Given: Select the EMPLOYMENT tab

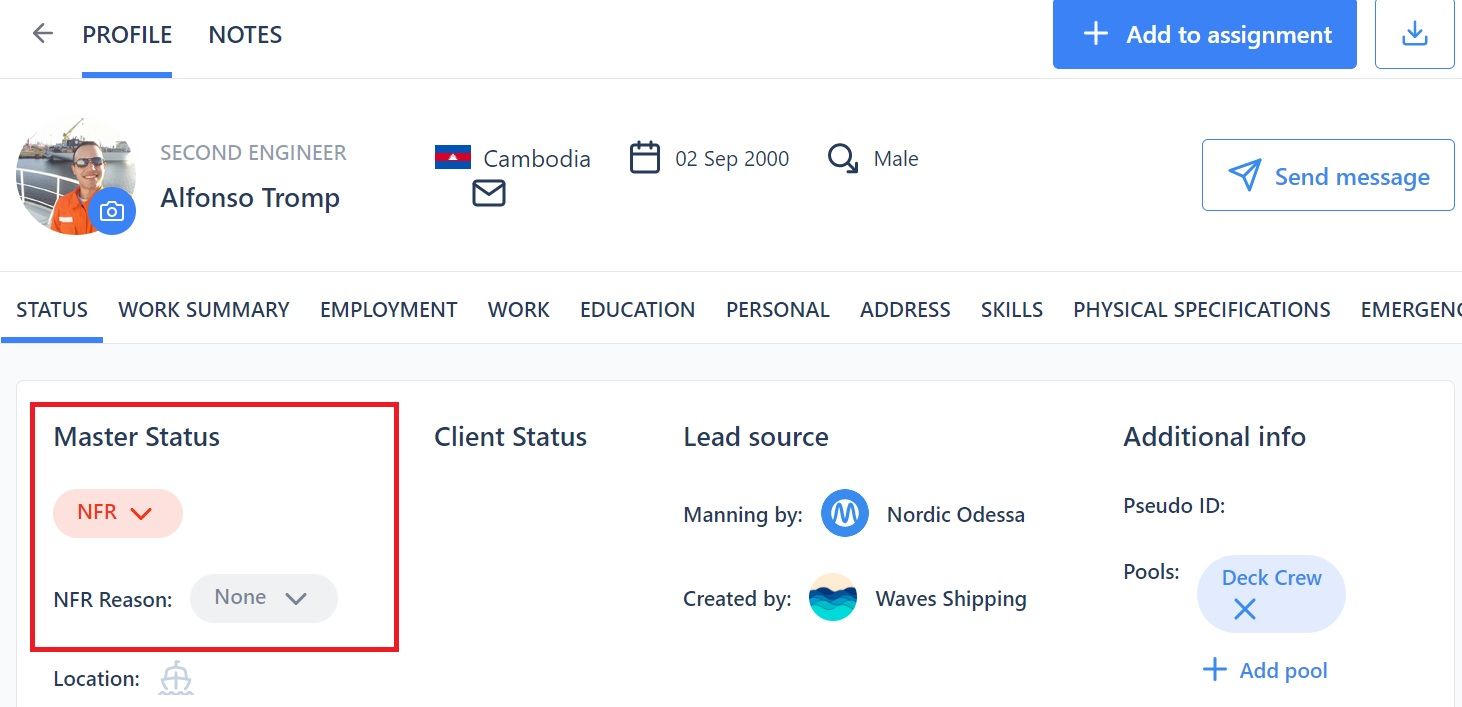Looking at the screenshot, I should click(x=388, y=310).
